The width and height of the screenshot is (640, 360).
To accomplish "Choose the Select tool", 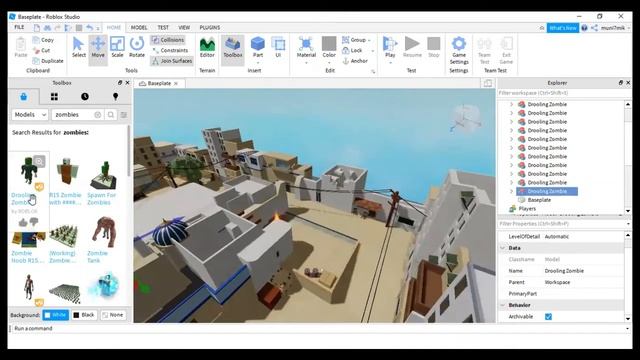I will 78,47.
